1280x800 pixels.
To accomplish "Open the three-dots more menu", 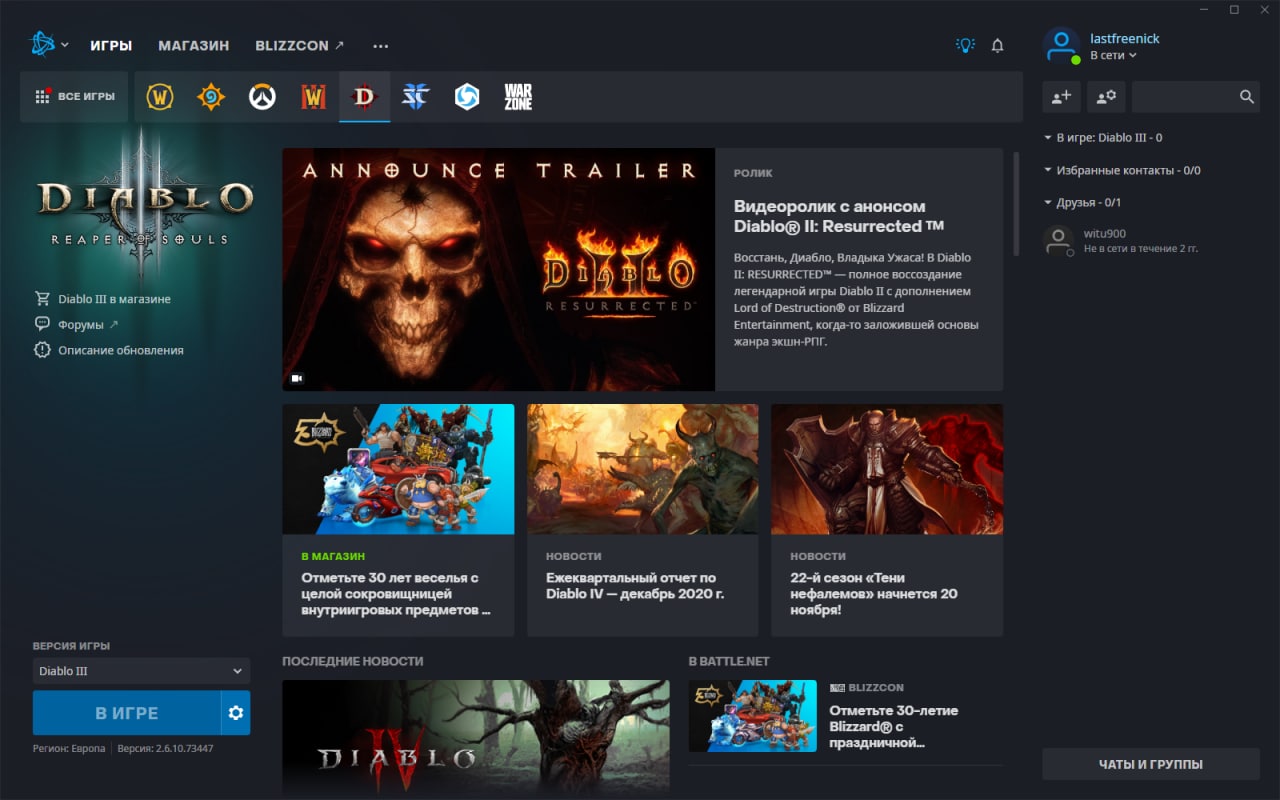I will point(380,46).
